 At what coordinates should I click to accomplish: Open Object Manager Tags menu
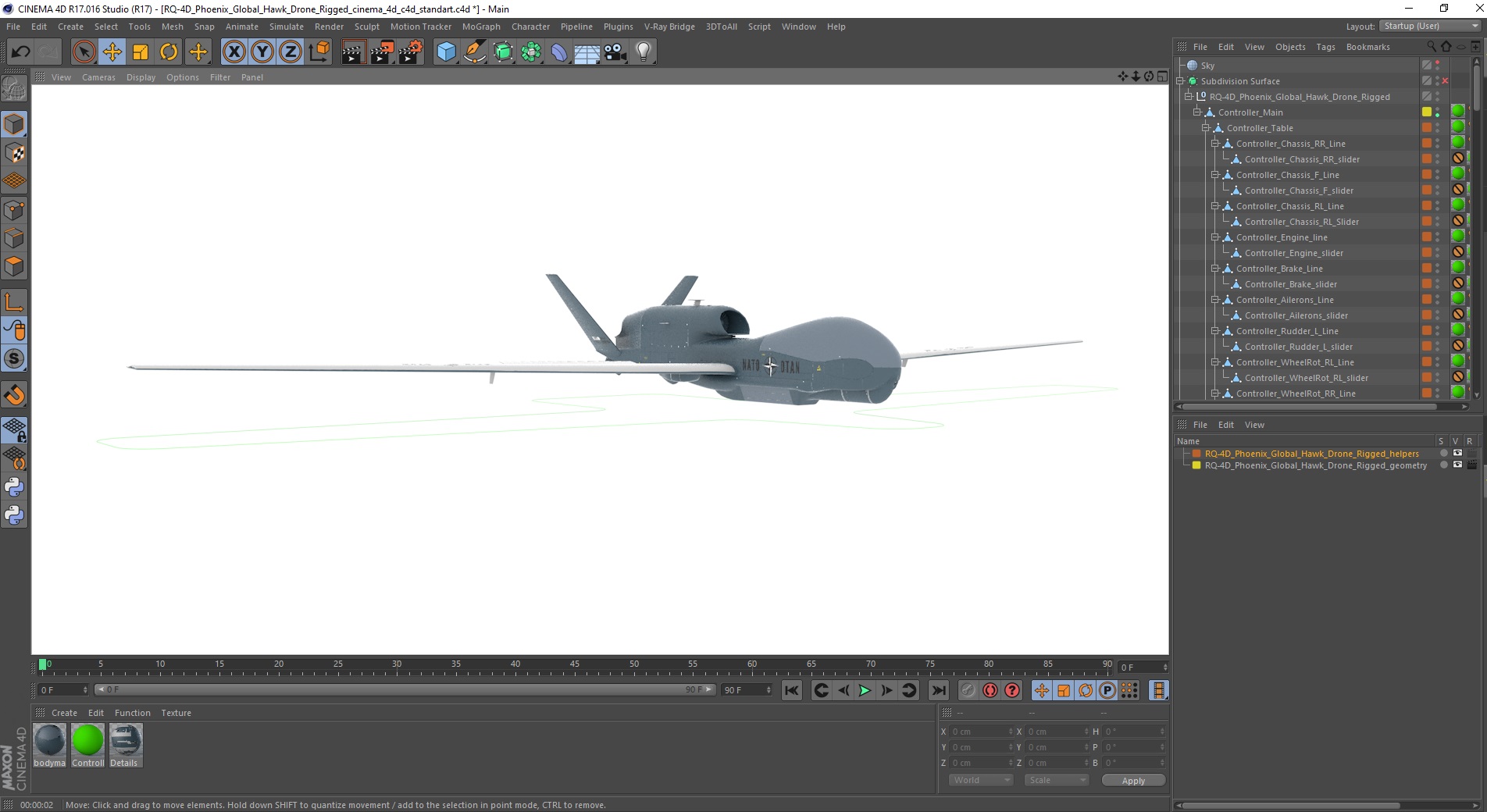pos(1325,47)
